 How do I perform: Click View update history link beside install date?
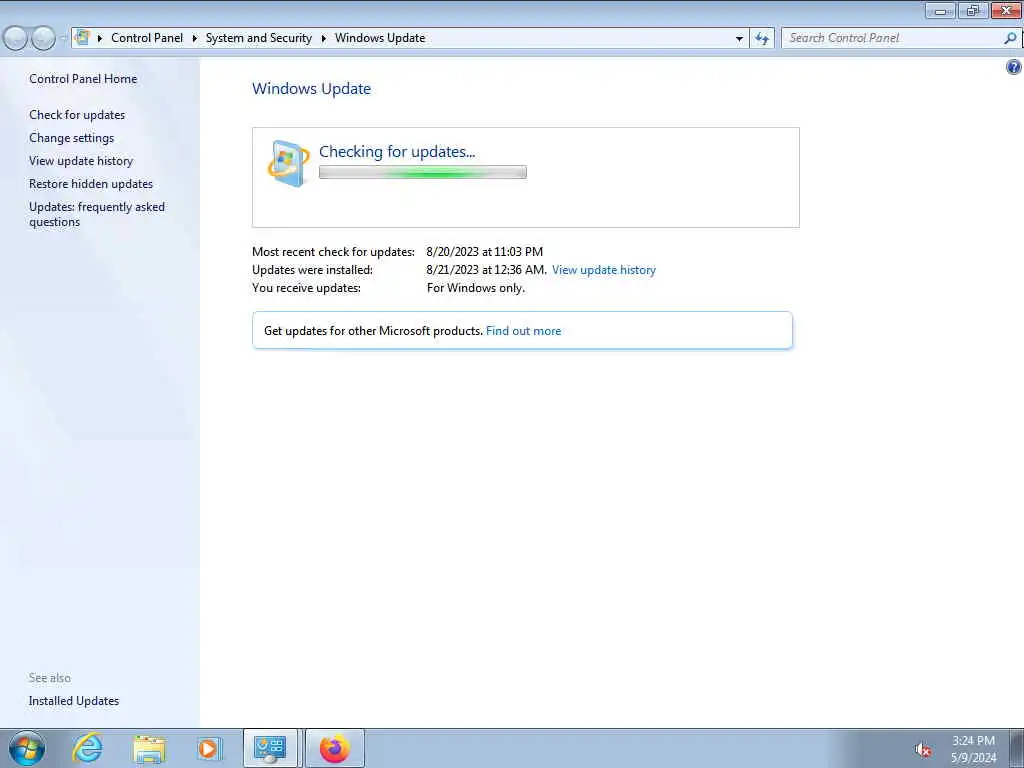click(x=603, y=270)
